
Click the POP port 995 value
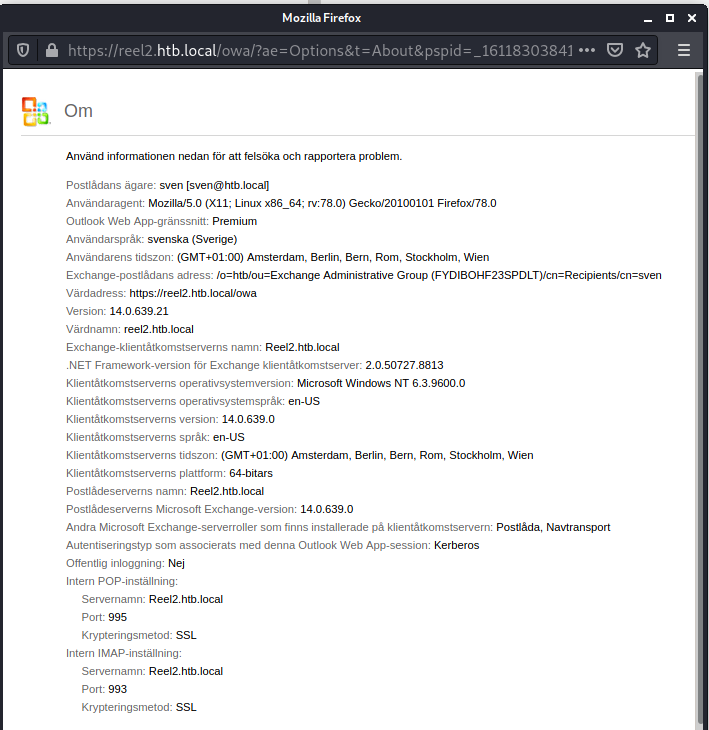(117, 617)
